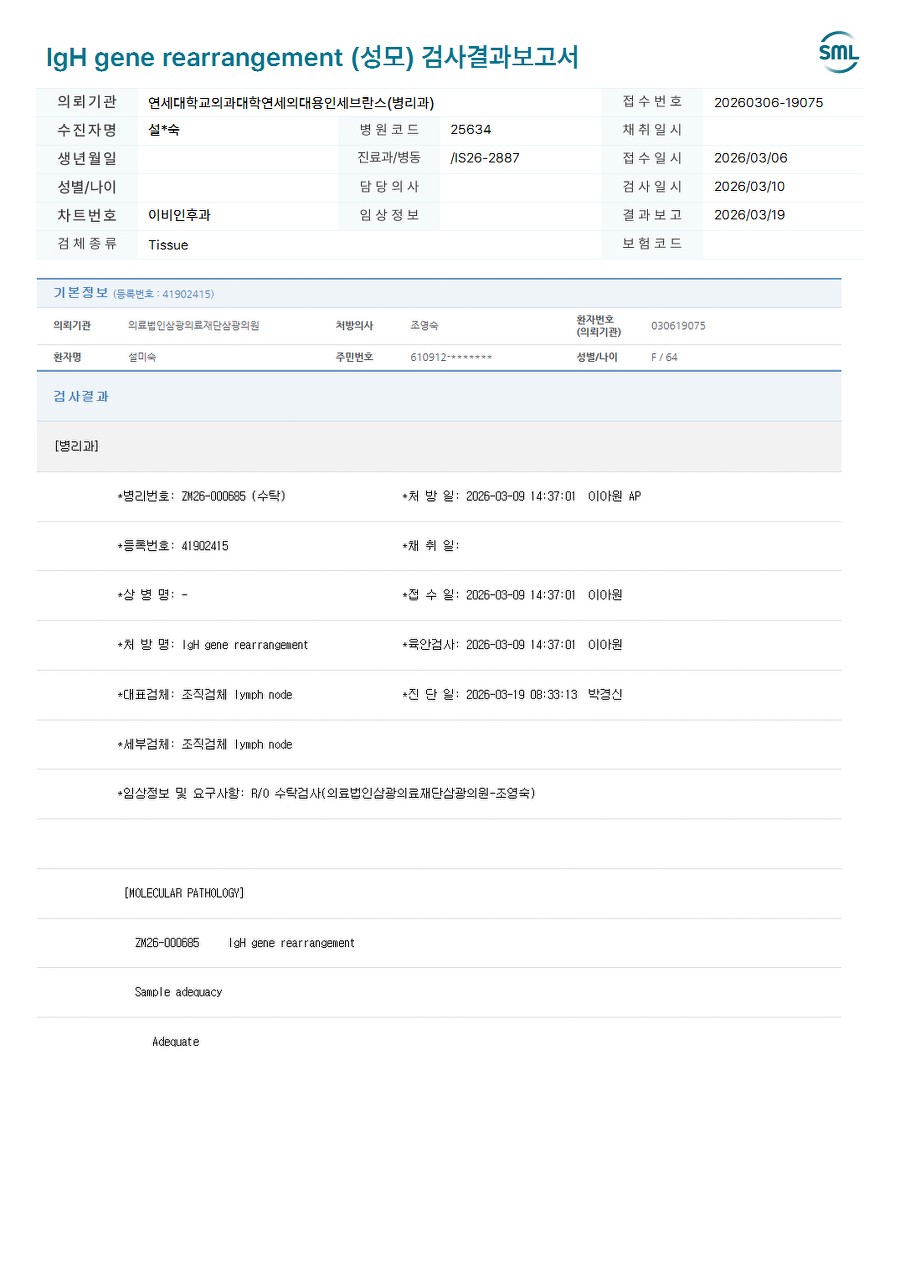Click the 보험코드 field label

[652, 244]
